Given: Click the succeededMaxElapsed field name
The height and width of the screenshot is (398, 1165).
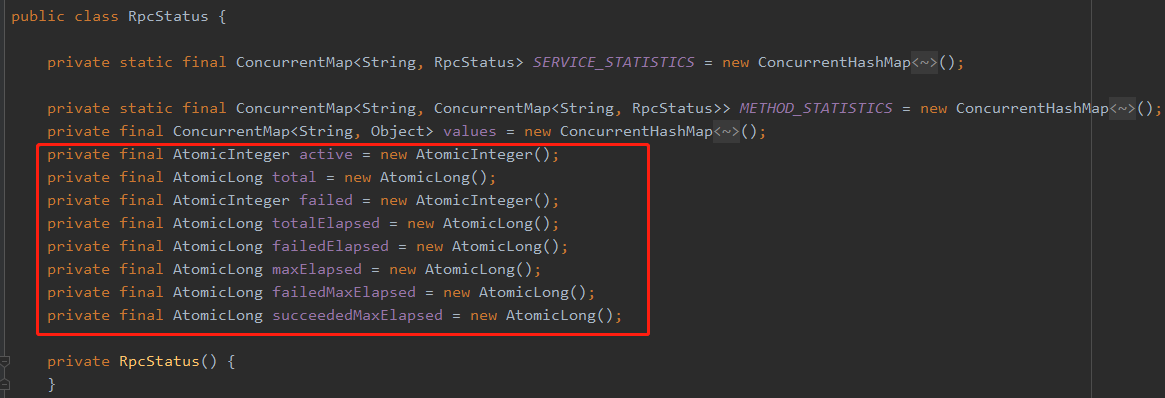Looking at the screenshot, I should coord(357,316).
